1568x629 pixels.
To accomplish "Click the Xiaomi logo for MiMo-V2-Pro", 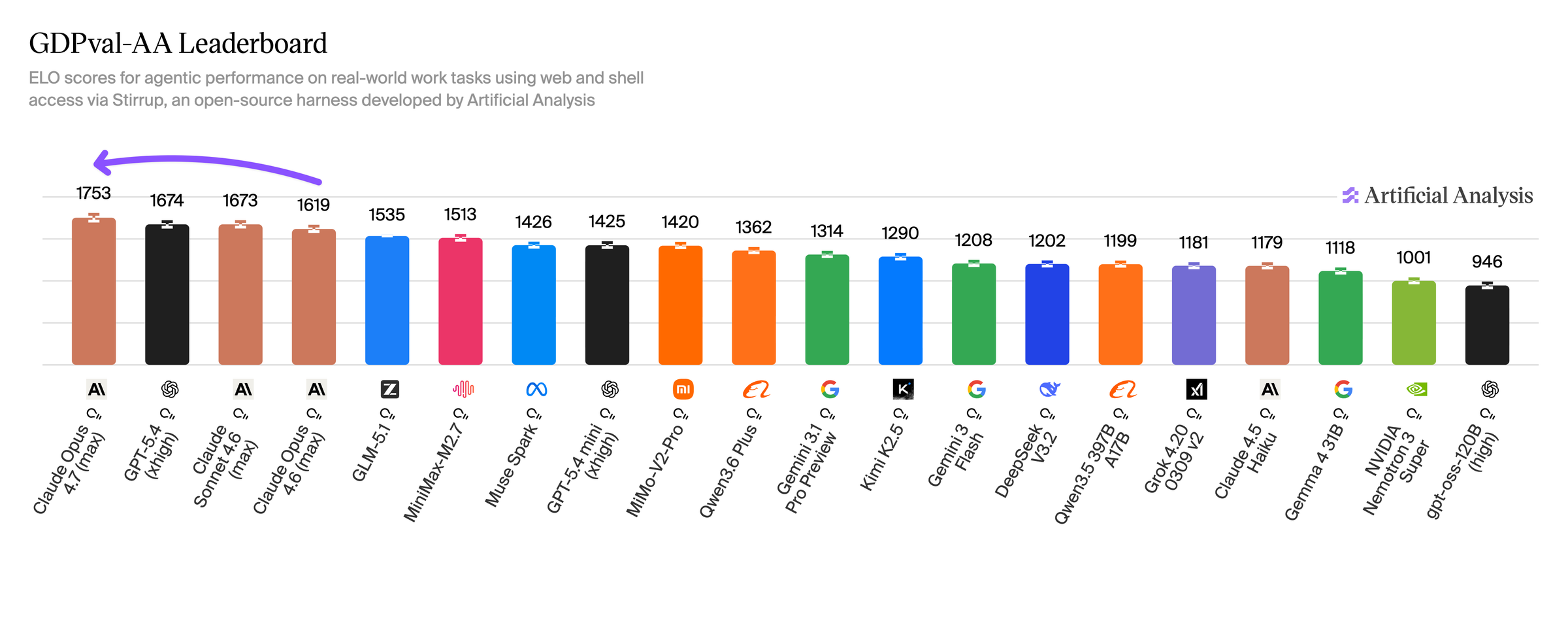I will [x=683, y=390].
